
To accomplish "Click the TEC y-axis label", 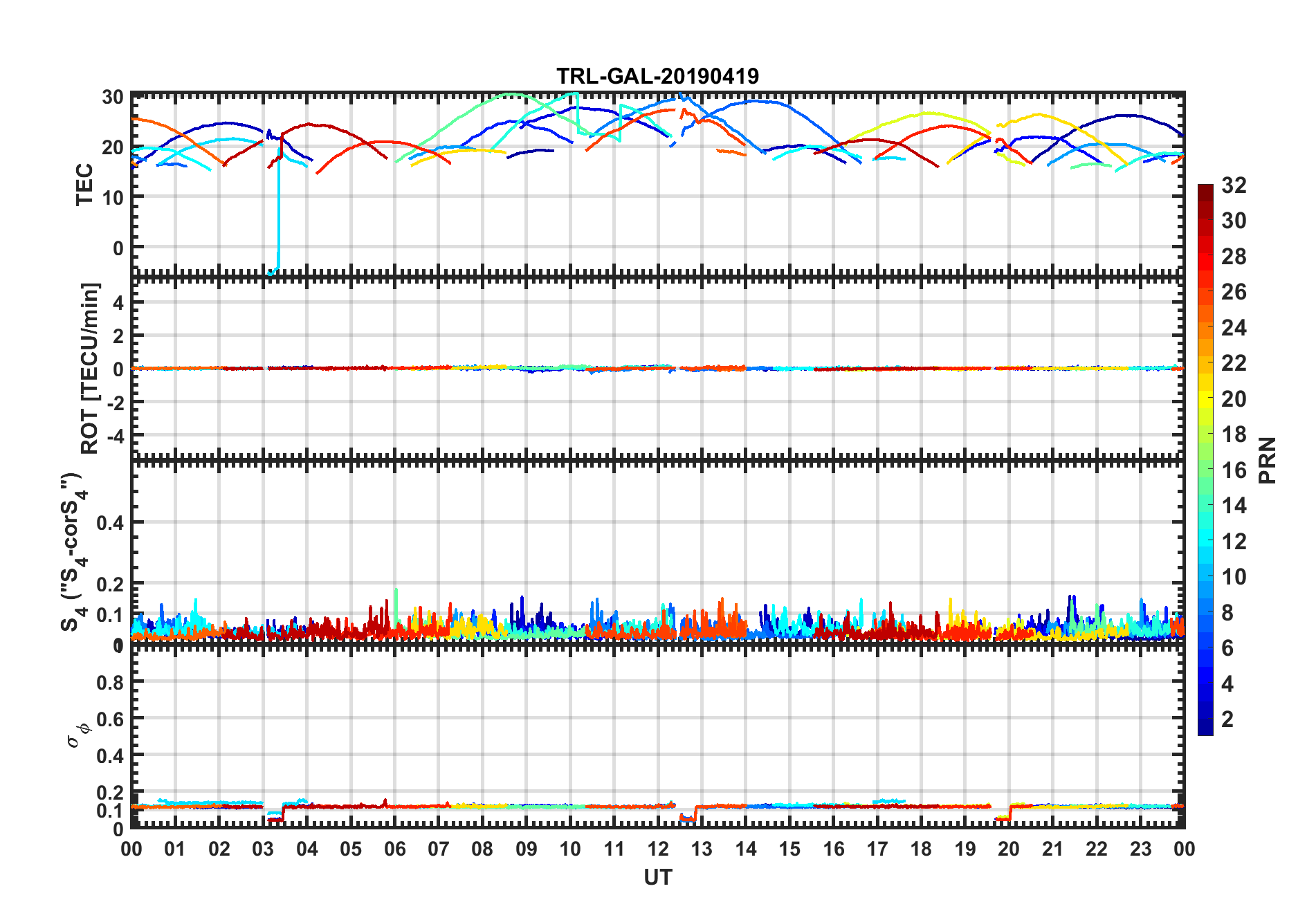I will (x=84, y=184).
